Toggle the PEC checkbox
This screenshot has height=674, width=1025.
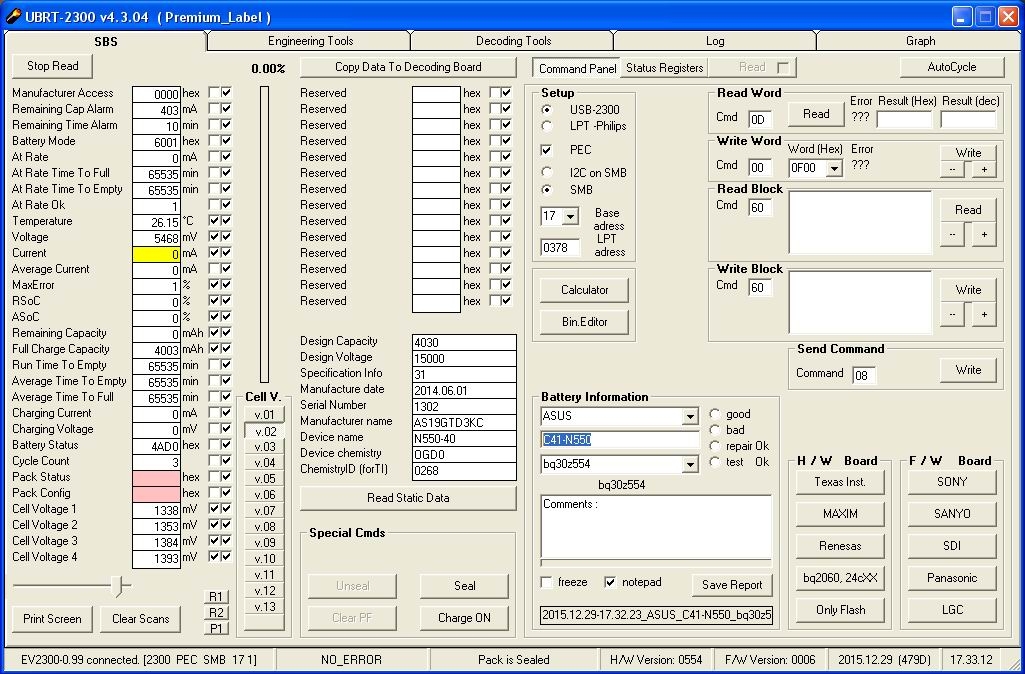click(547, 150)
